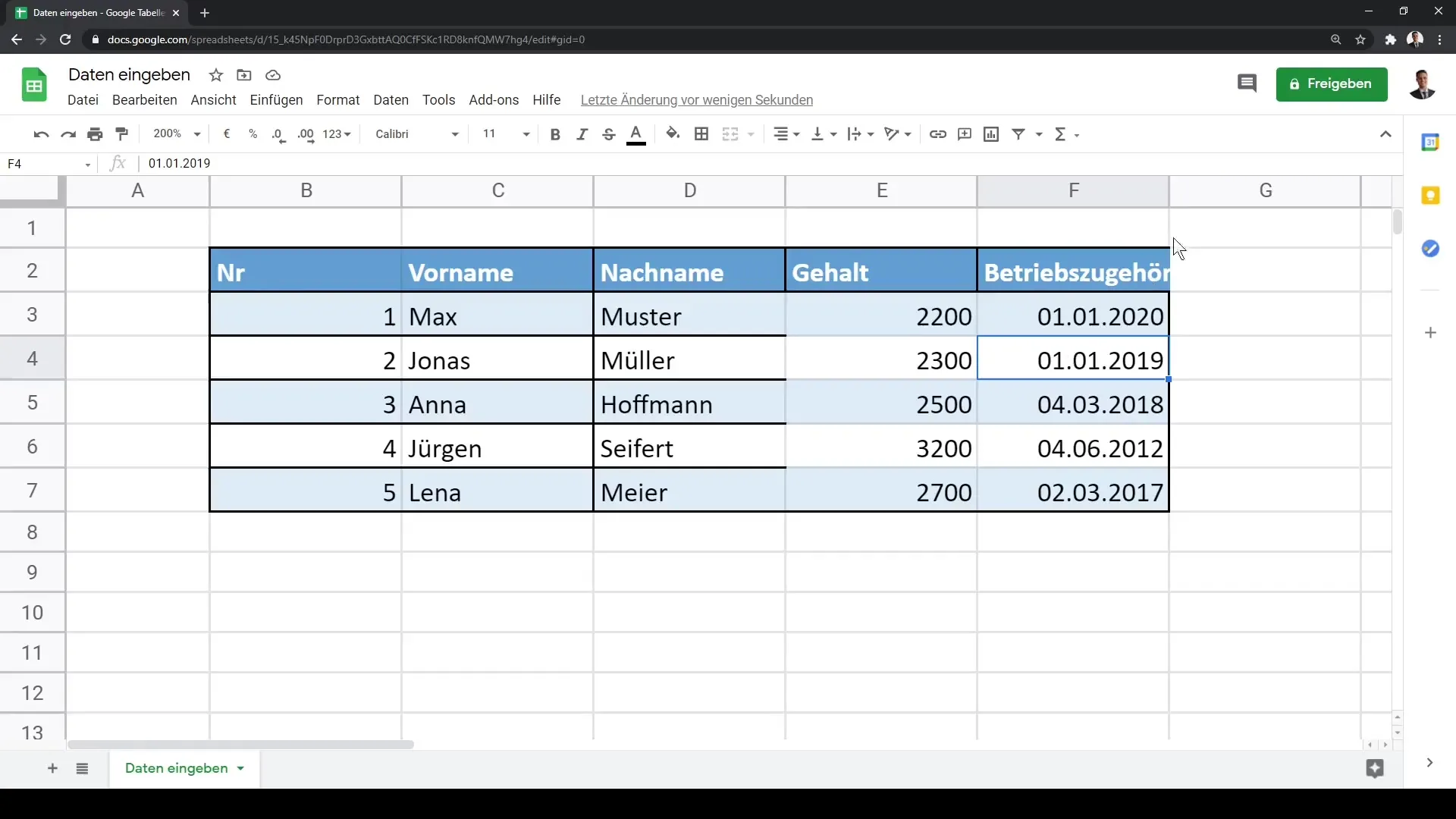
Task: Open the Format menu
Action: pyautogui.click(x=337, y=100)
